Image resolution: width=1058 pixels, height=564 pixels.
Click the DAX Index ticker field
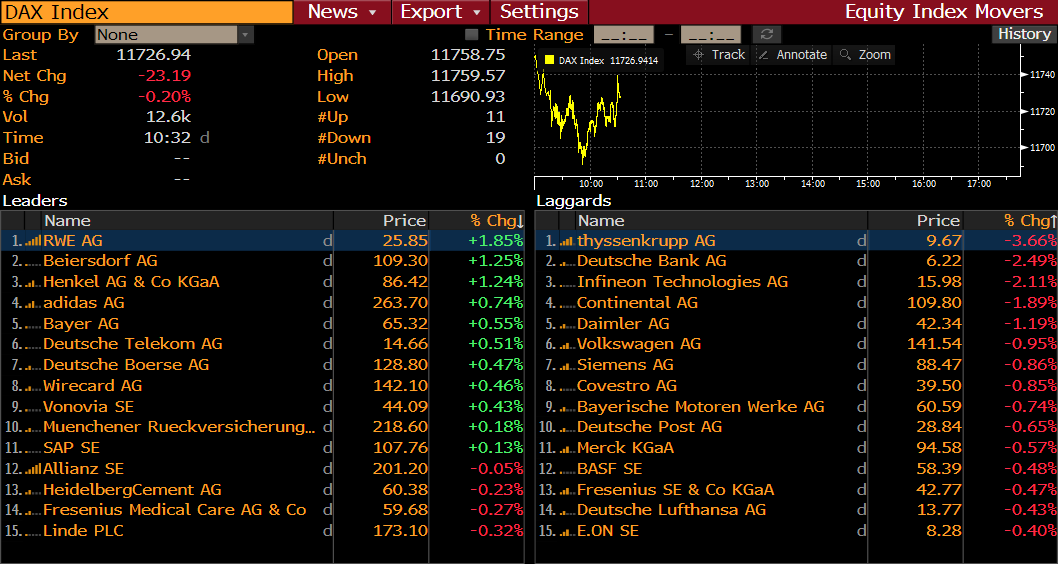pyautogui.click(x=146, y=11)
